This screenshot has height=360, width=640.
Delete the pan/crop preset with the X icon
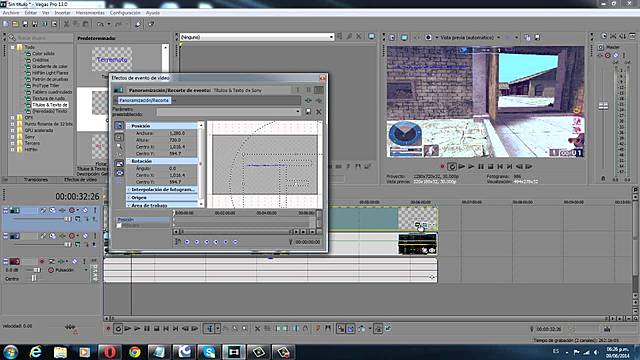319,111
